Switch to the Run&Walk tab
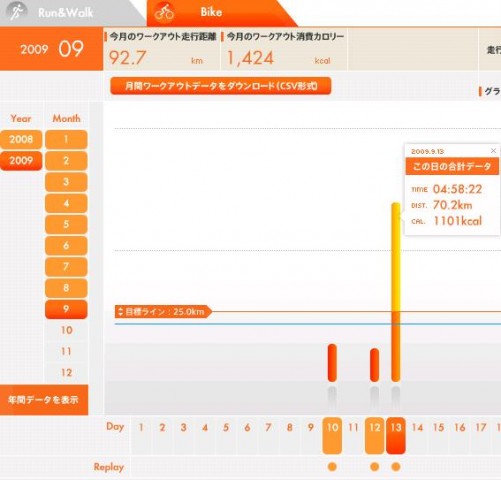The width and height of the screenshot is (501, 480). point(65,13)
